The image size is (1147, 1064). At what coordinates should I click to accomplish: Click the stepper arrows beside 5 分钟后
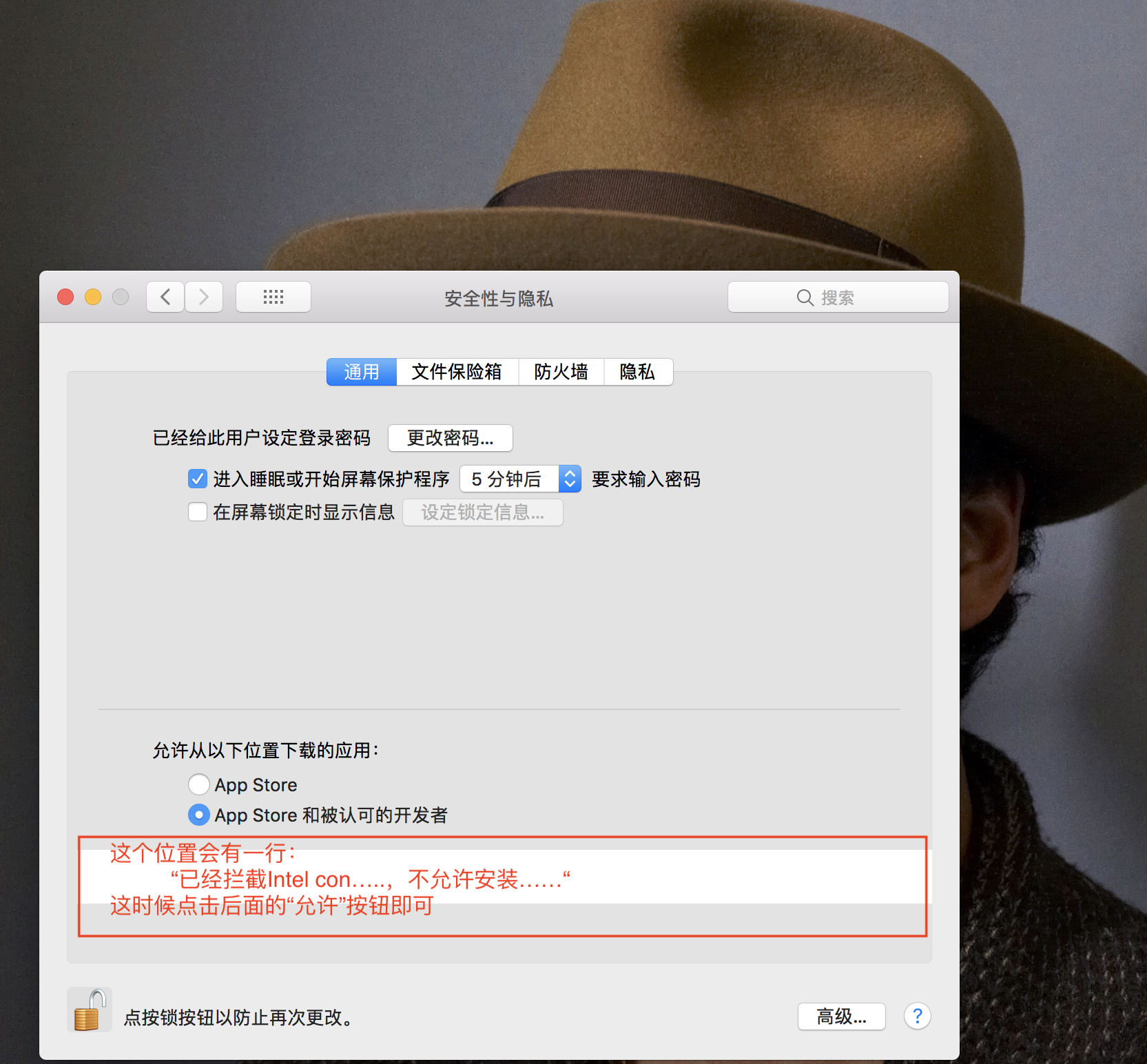(x=570, y=479)
